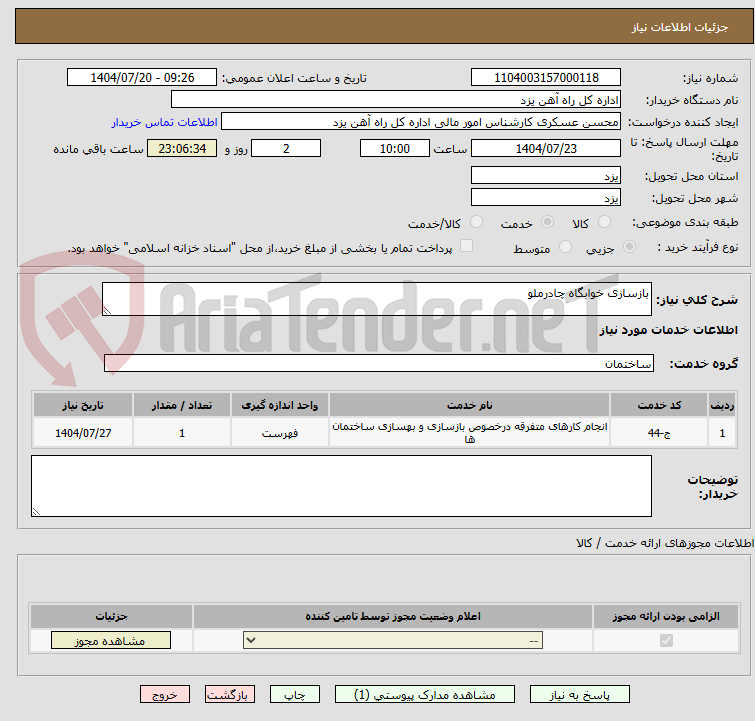
Task: Click the چاپ print button
Action: click(295, 695)
